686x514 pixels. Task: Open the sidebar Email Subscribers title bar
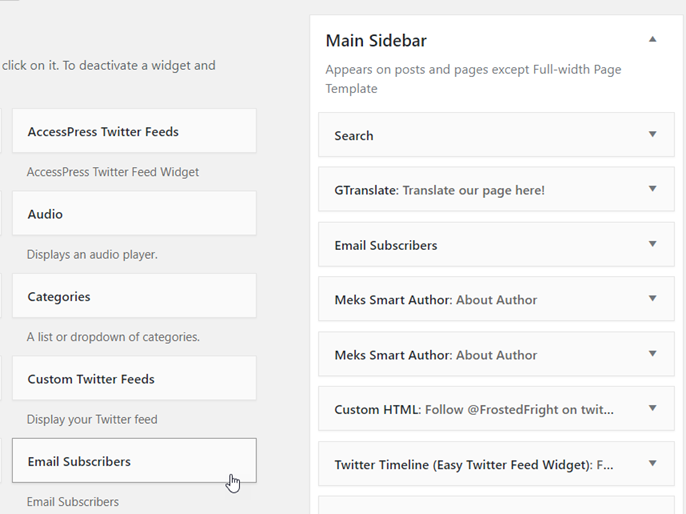tap(497, 245)
